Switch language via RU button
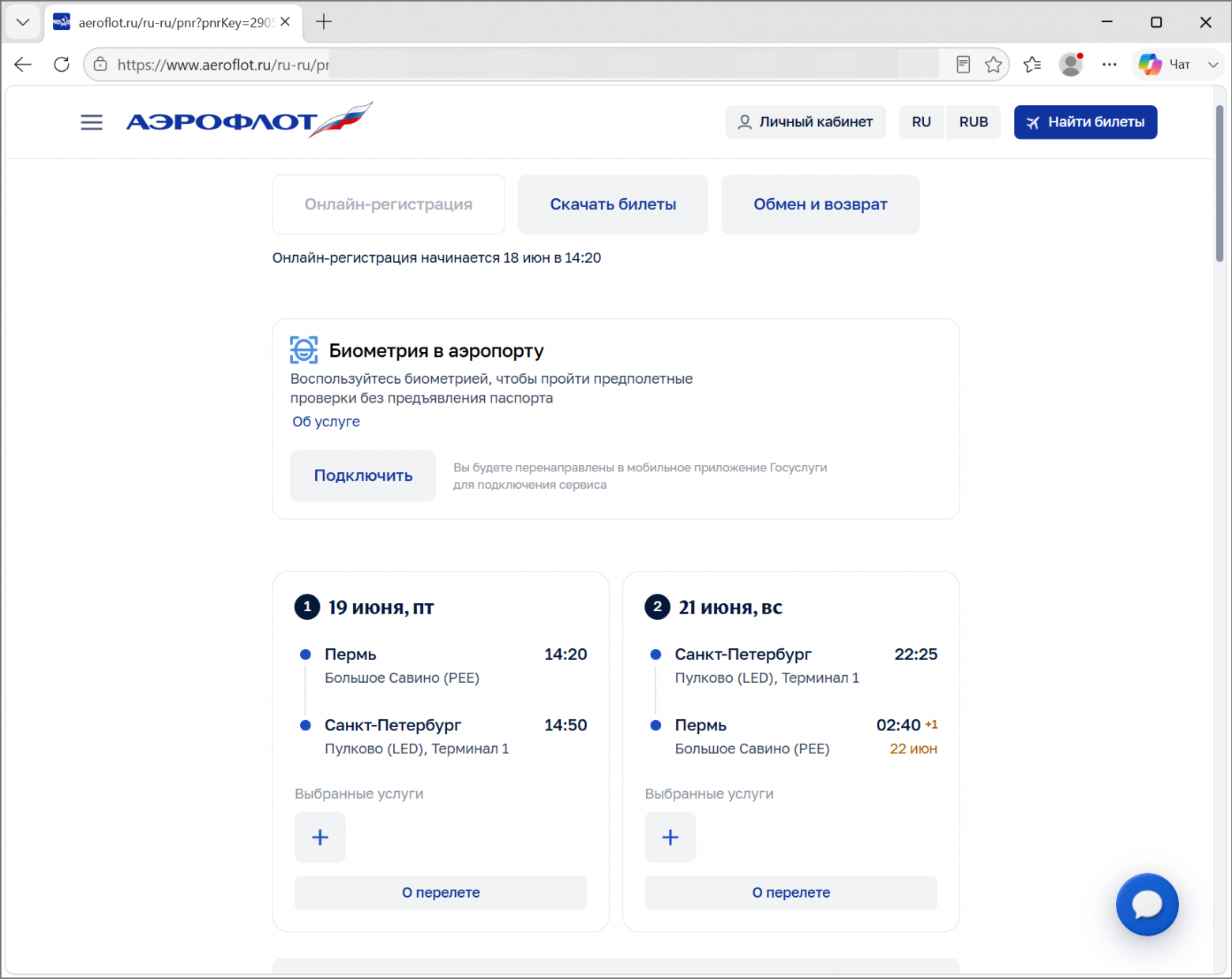The image size is (1232, 979). pos(921,122)
